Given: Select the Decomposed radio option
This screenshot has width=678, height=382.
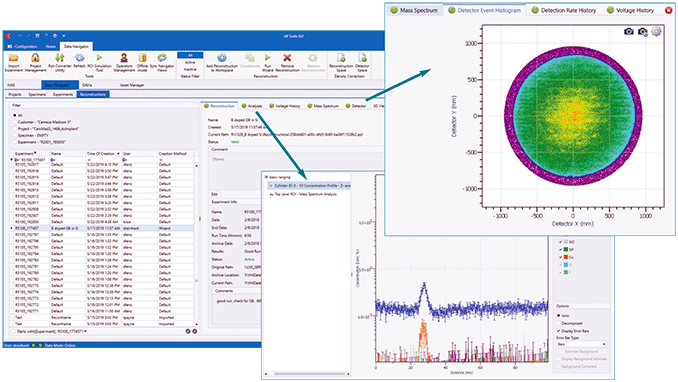Looking at the screenshot, I should coord(559,323).
